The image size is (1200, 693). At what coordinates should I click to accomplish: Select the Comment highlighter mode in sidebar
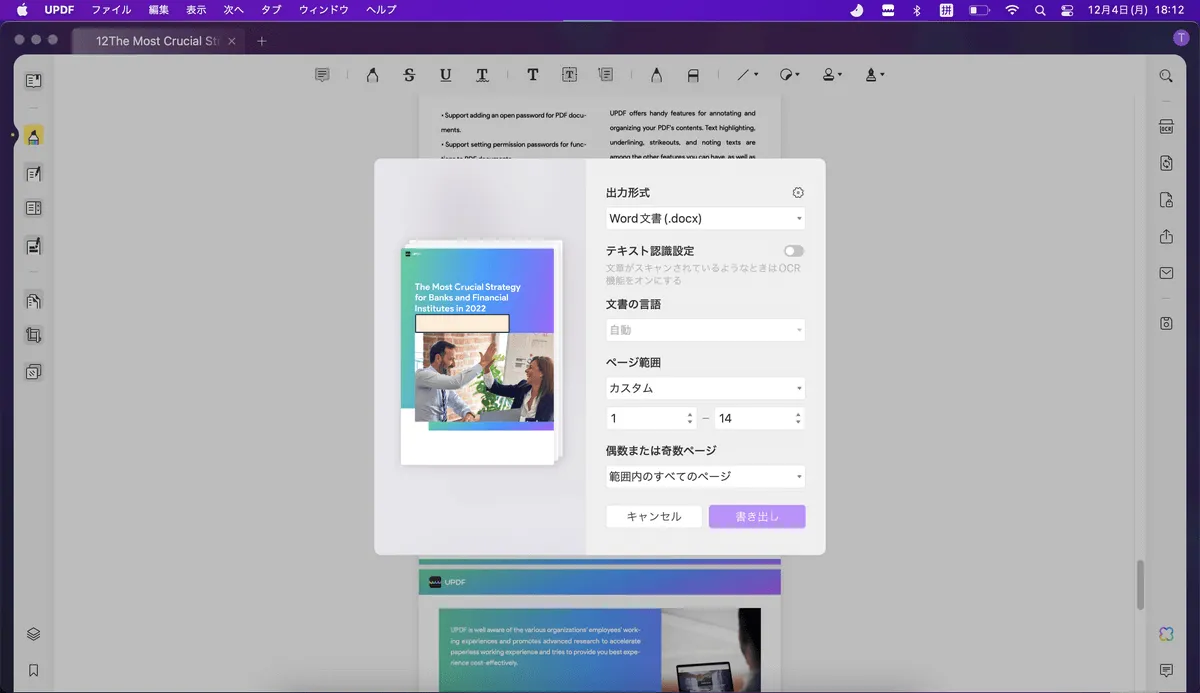click(33, 136)
